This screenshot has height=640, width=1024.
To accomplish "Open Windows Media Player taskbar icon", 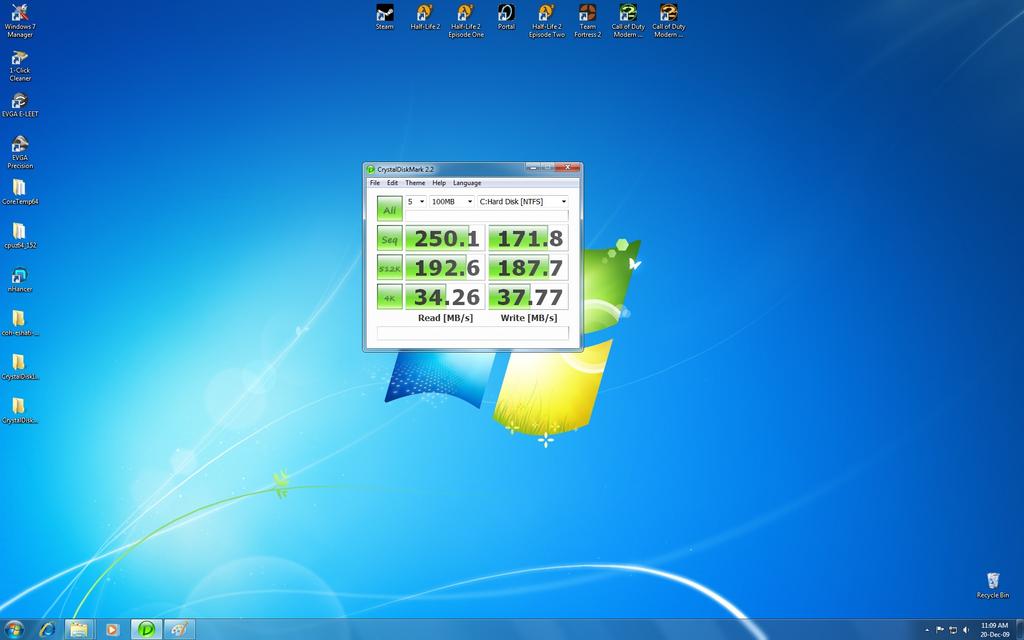I will point(112,630).
